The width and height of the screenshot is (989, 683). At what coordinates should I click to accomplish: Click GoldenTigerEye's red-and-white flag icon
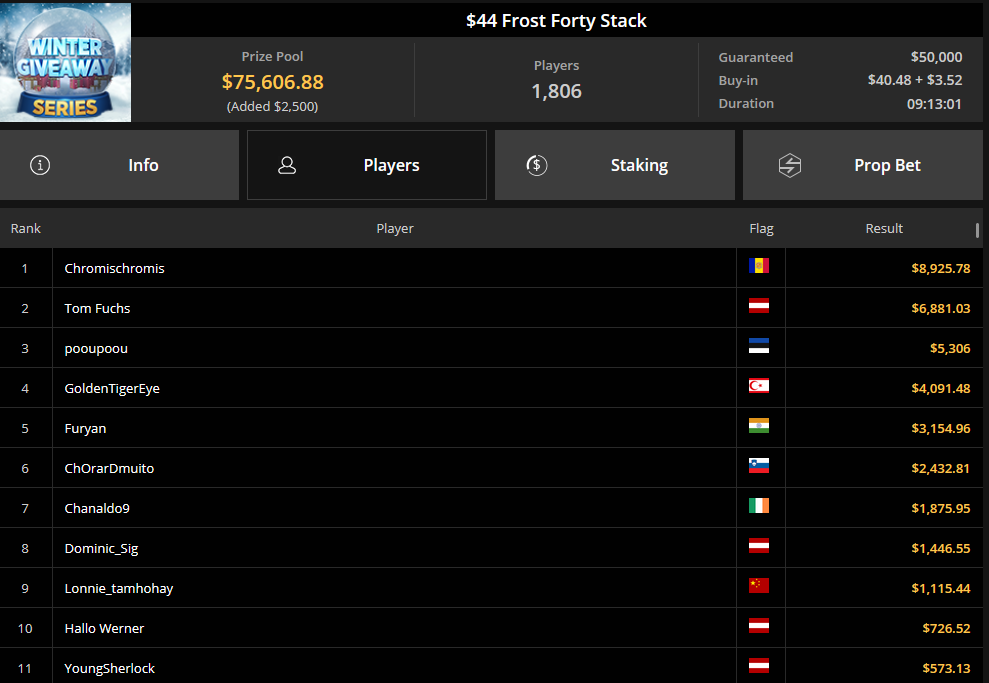pos(759,385)
